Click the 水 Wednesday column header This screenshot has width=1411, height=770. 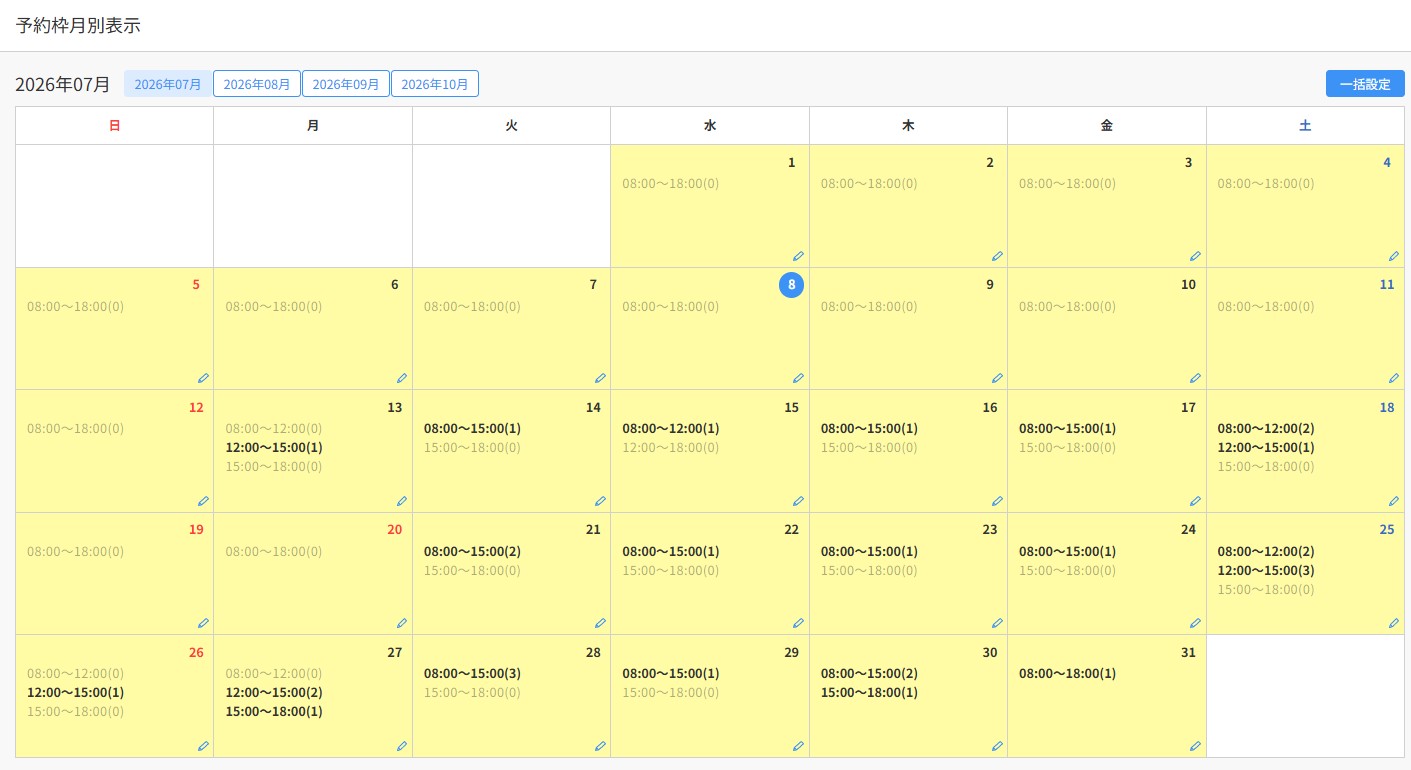click(710, 126)
